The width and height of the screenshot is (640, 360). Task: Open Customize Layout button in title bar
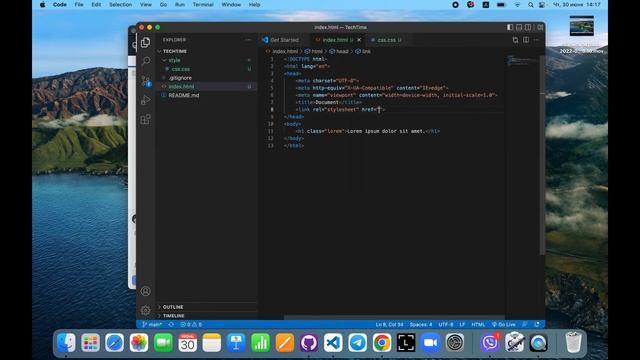540,27
